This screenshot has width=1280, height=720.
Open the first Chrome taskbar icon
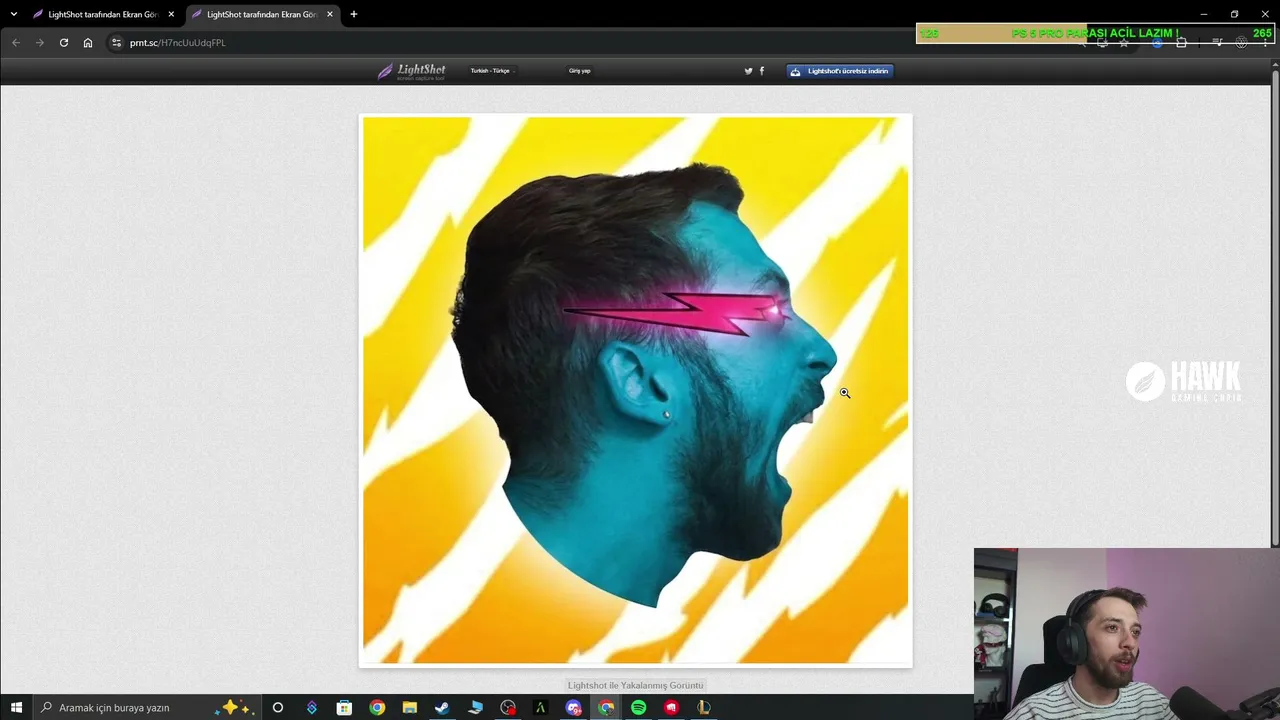(x=377, y=707)
